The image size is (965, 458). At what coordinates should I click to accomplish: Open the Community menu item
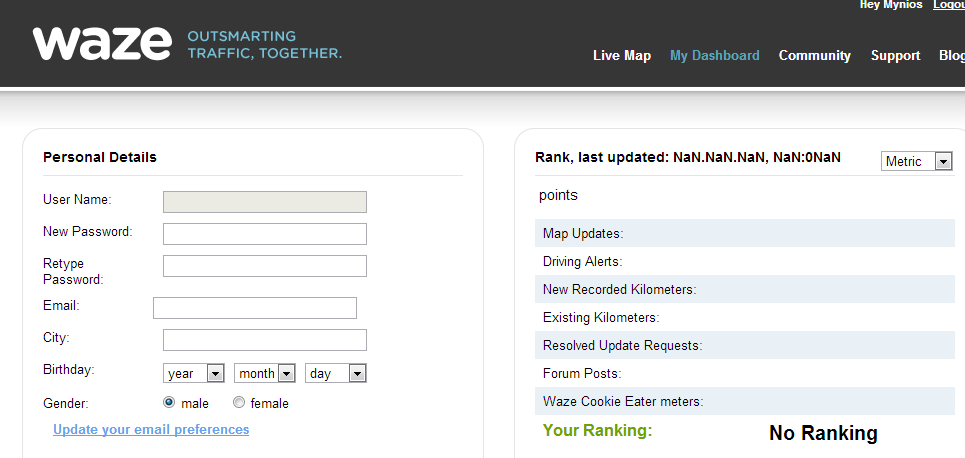pyautogui.click(x=814, y=55)
